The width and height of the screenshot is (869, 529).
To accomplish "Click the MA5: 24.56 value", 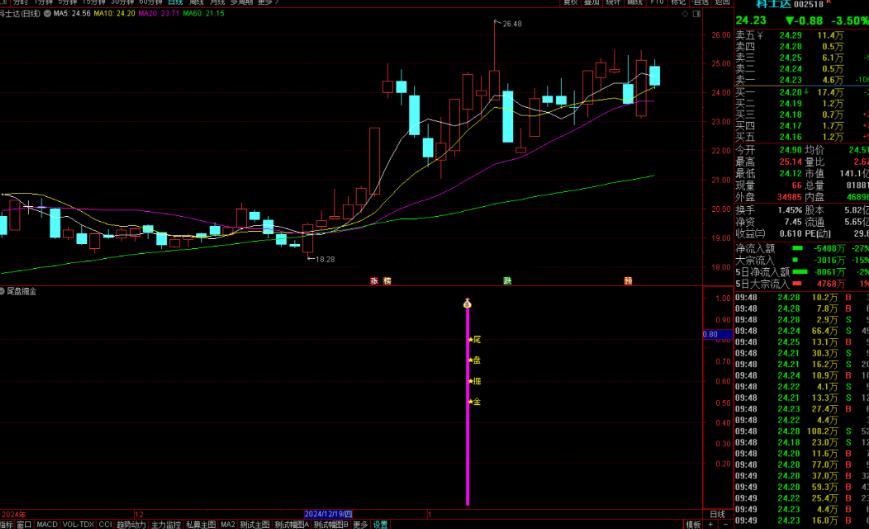I will click(71, 13).
